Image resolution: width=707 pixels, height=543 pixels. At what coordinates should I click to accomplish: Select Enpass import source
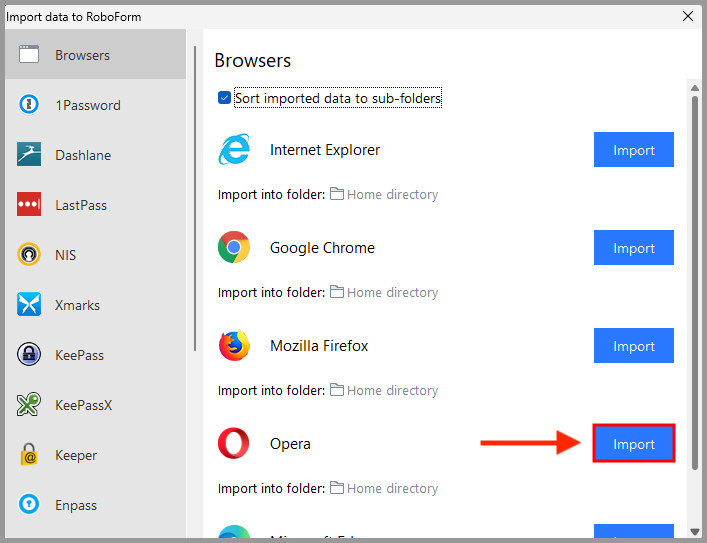(x=95, y=505)
